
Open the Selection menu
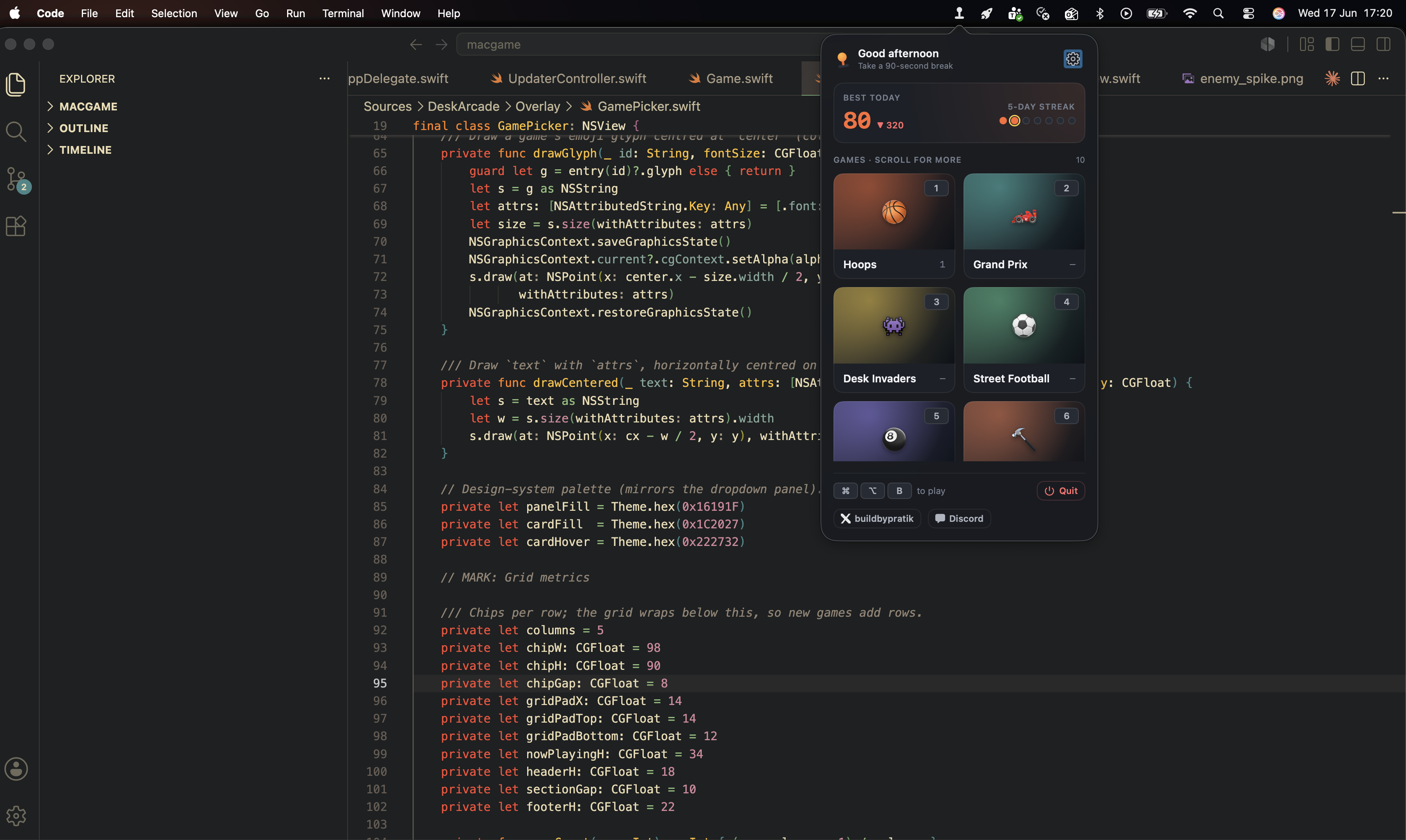click(x=174, y=13)
